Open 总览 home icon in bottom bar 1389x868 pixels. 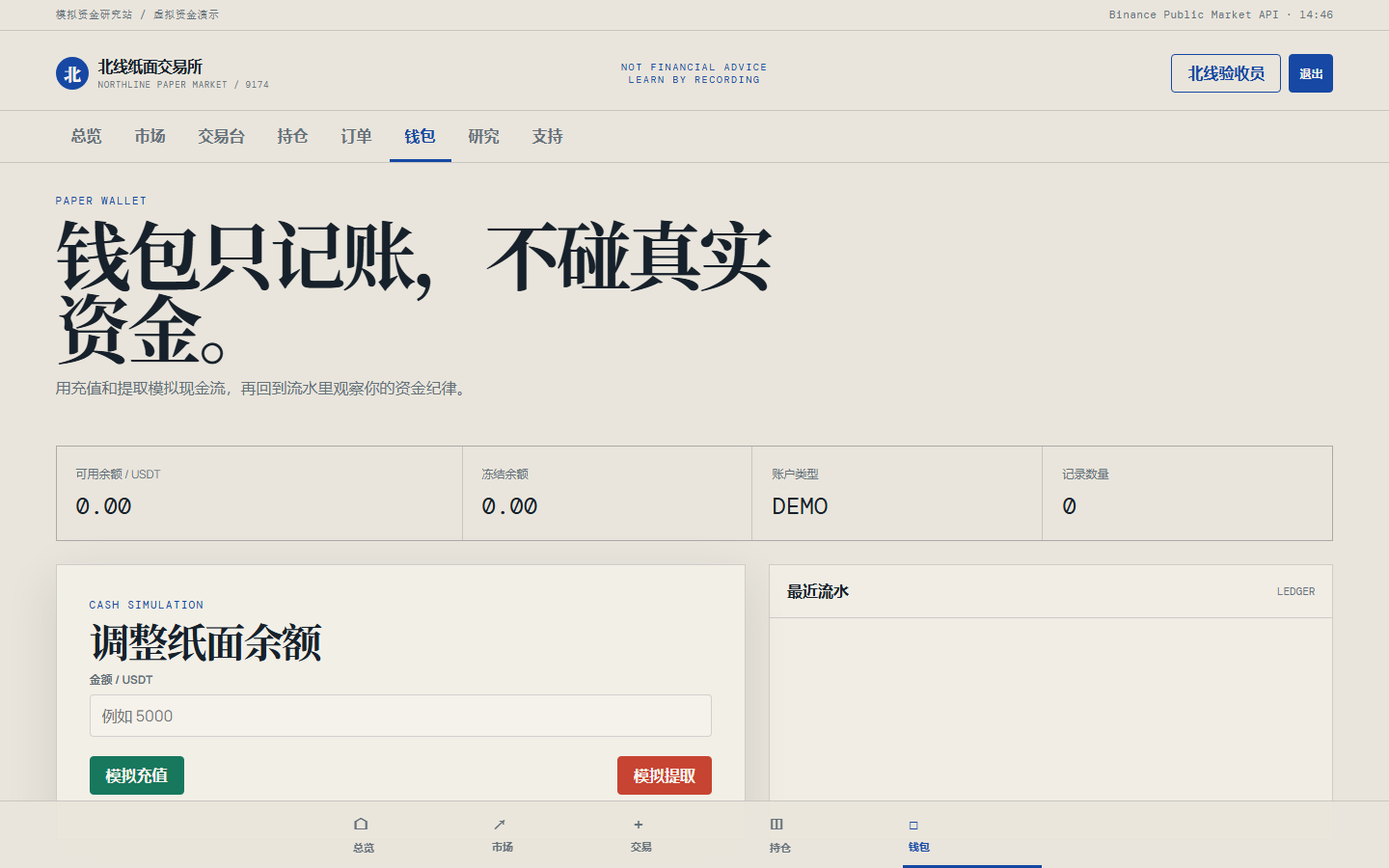(361, 825)
